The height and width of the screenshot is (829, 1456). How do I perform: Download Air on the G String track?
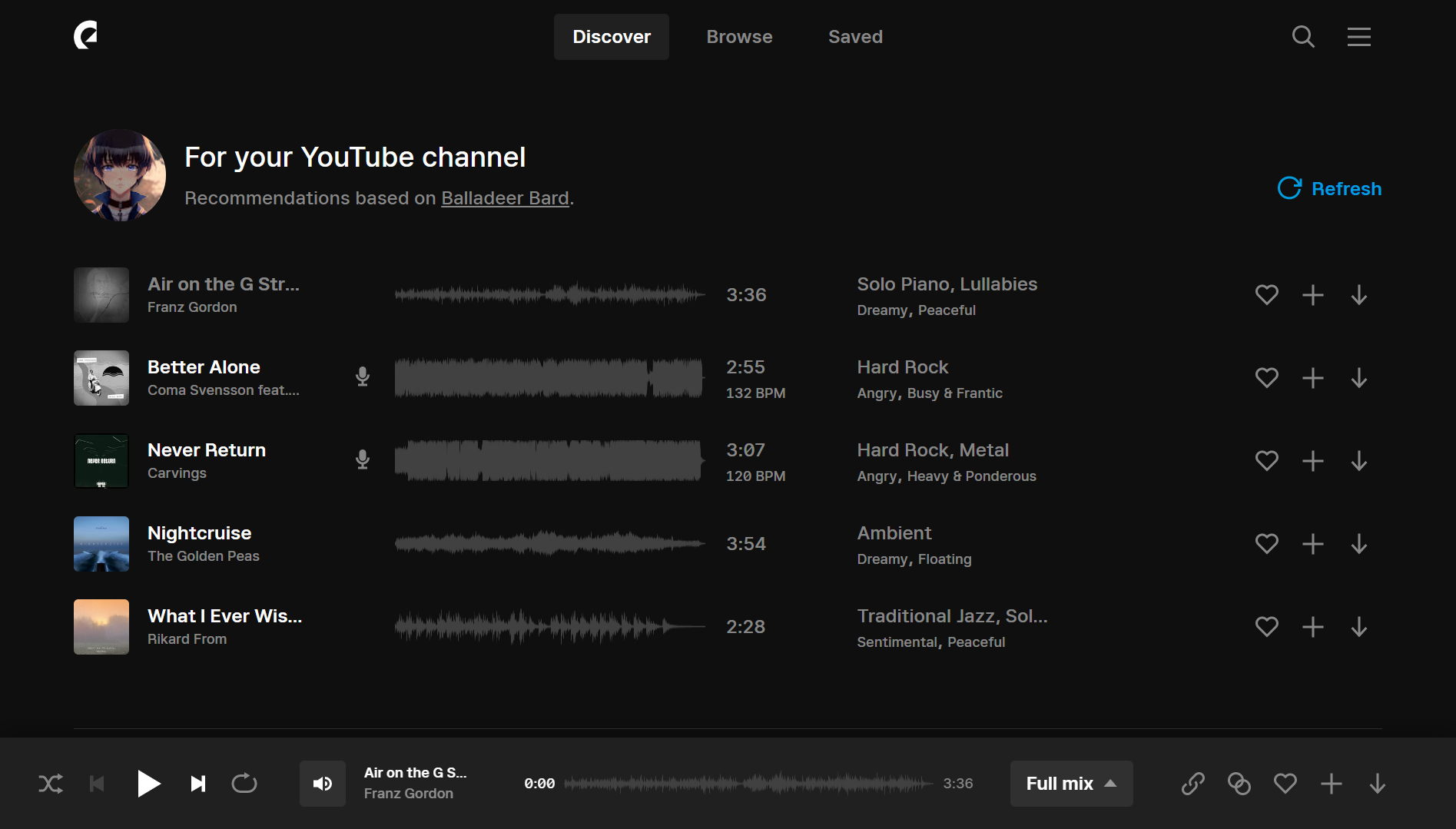[x=1359, y=295]
